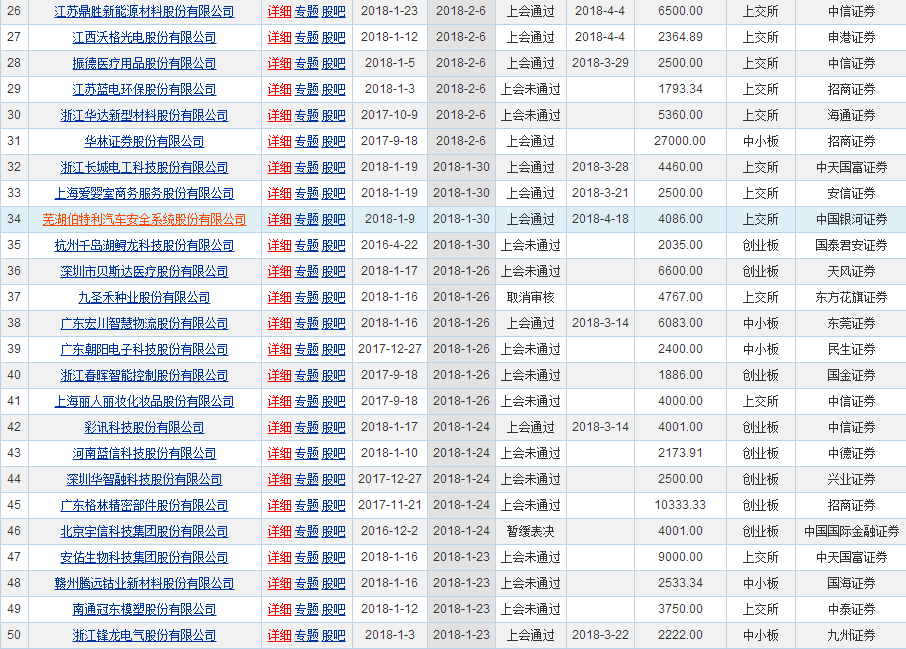Viewport: 906px width, 649px height.
Task: Click 股吧 for 北京宇信科技 row
Action: [x=333, y=532]
